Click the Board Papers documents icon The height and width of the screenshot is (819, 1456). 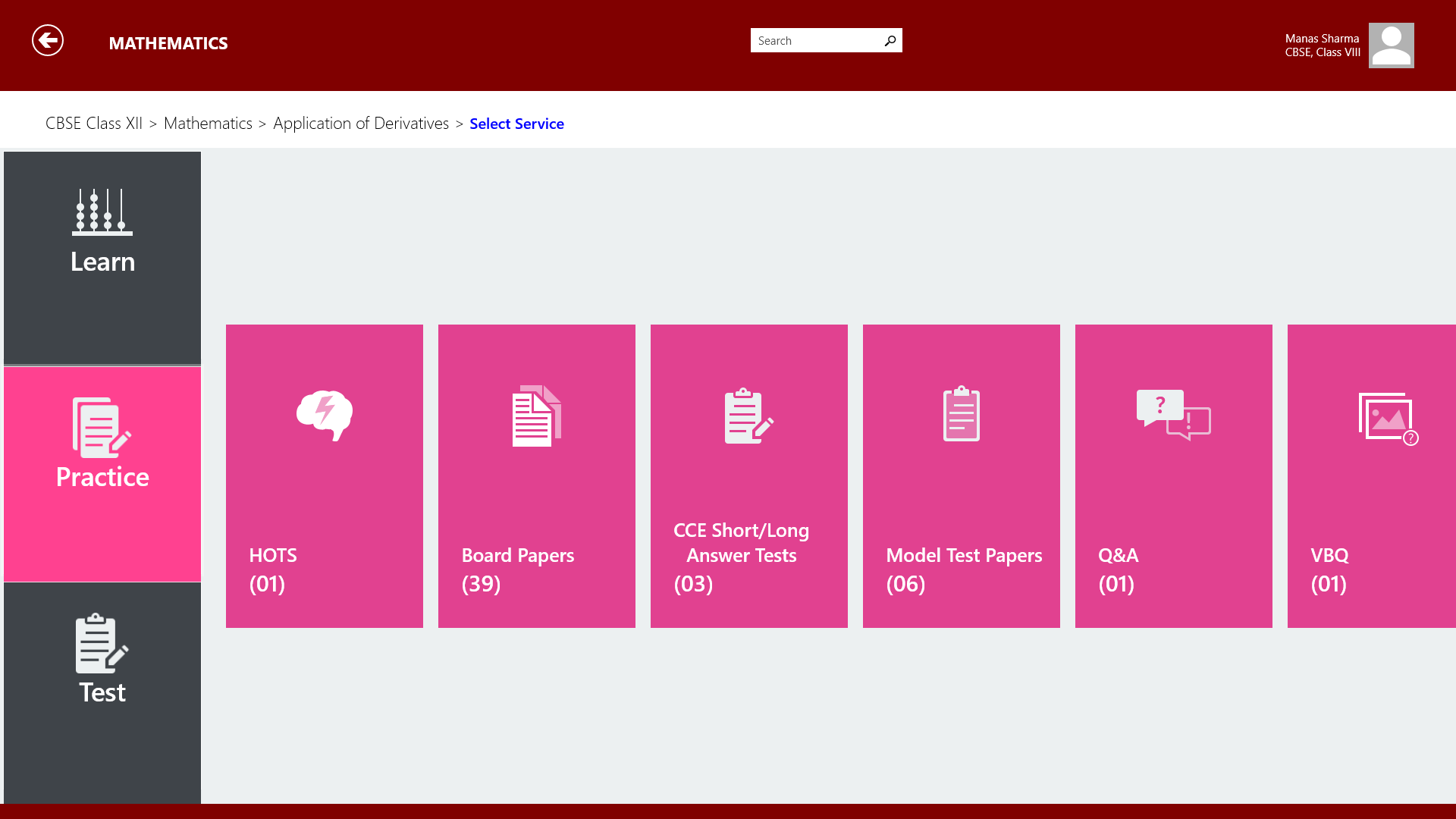(537, 416)
